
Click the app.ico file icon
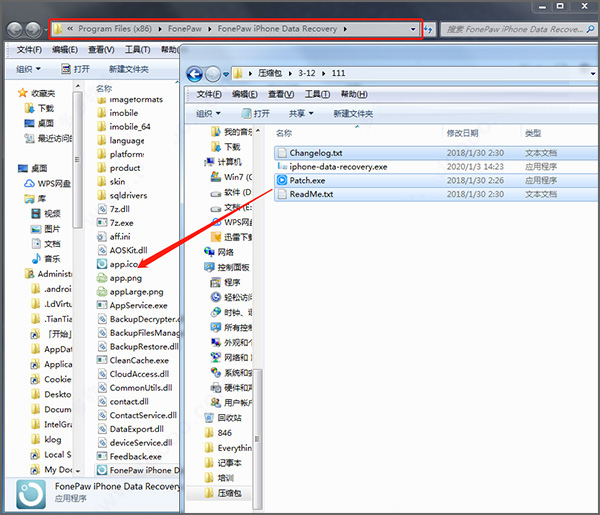tap(102, 264)
